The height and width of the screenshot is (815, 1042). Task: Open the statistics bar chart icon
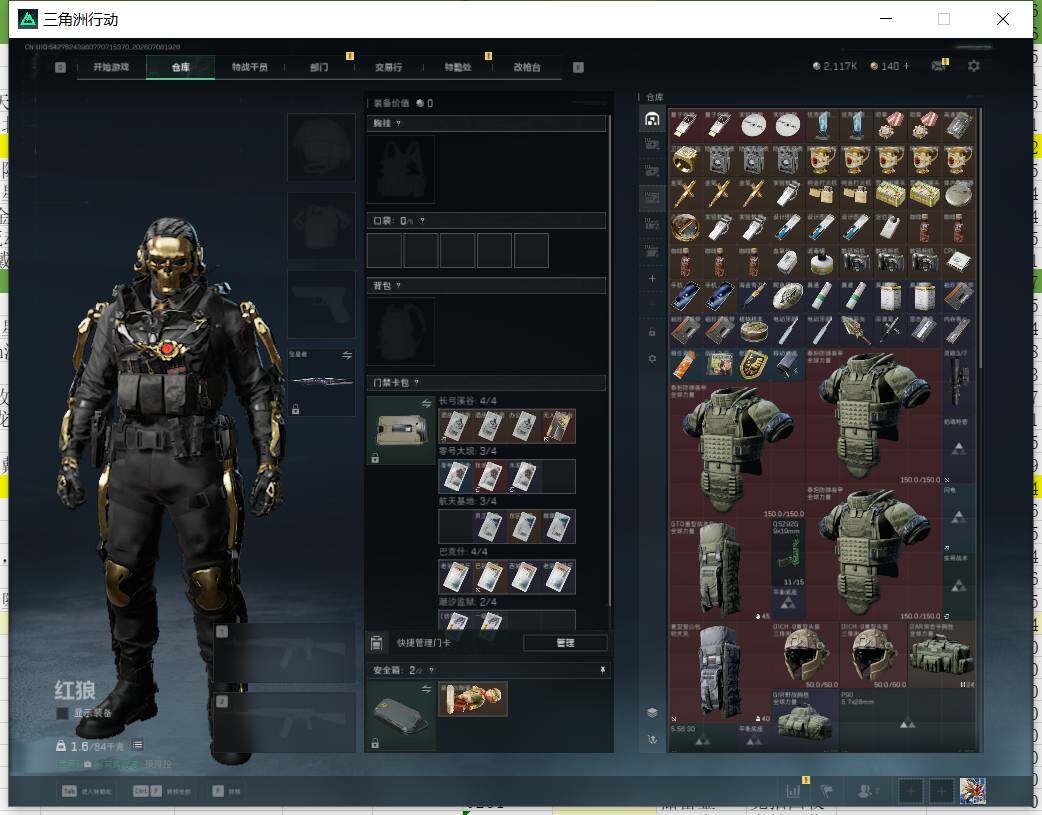[x=793, y=790]
